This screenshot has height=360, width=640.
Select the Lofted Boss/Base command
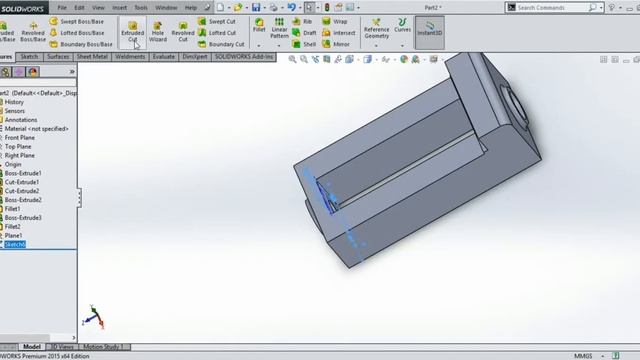tap(76, 33)
